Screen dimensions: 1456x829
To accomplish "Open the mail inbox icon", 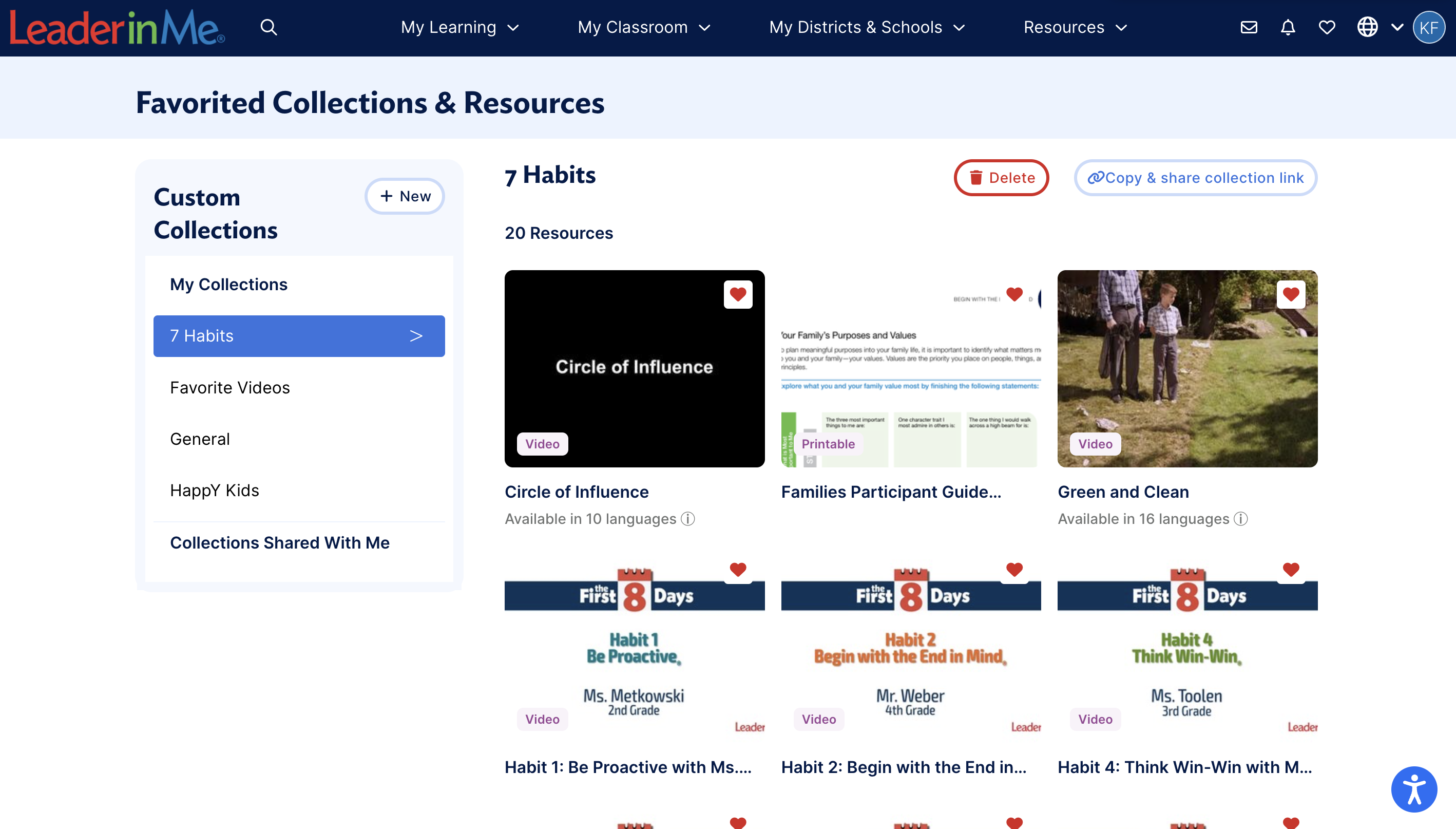I will (x=1248, y=27).
